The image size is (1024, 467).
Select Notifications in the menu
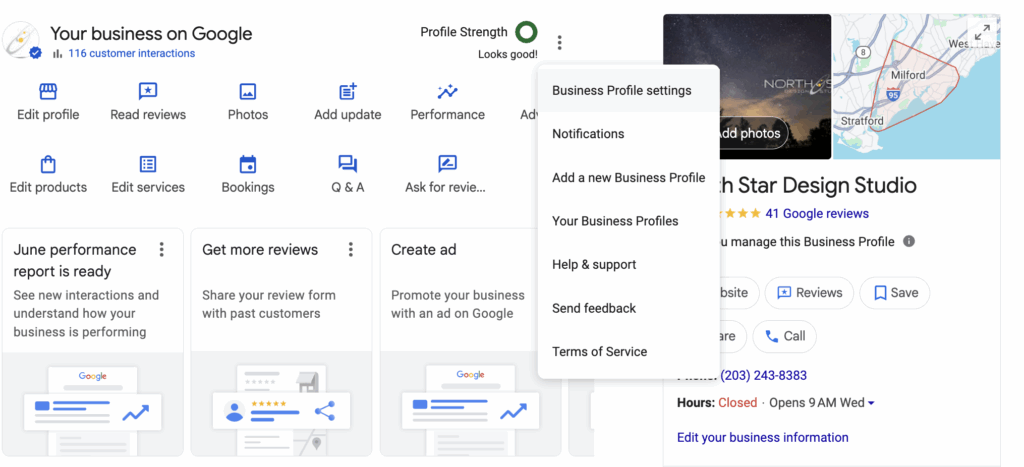coord(628,134)
